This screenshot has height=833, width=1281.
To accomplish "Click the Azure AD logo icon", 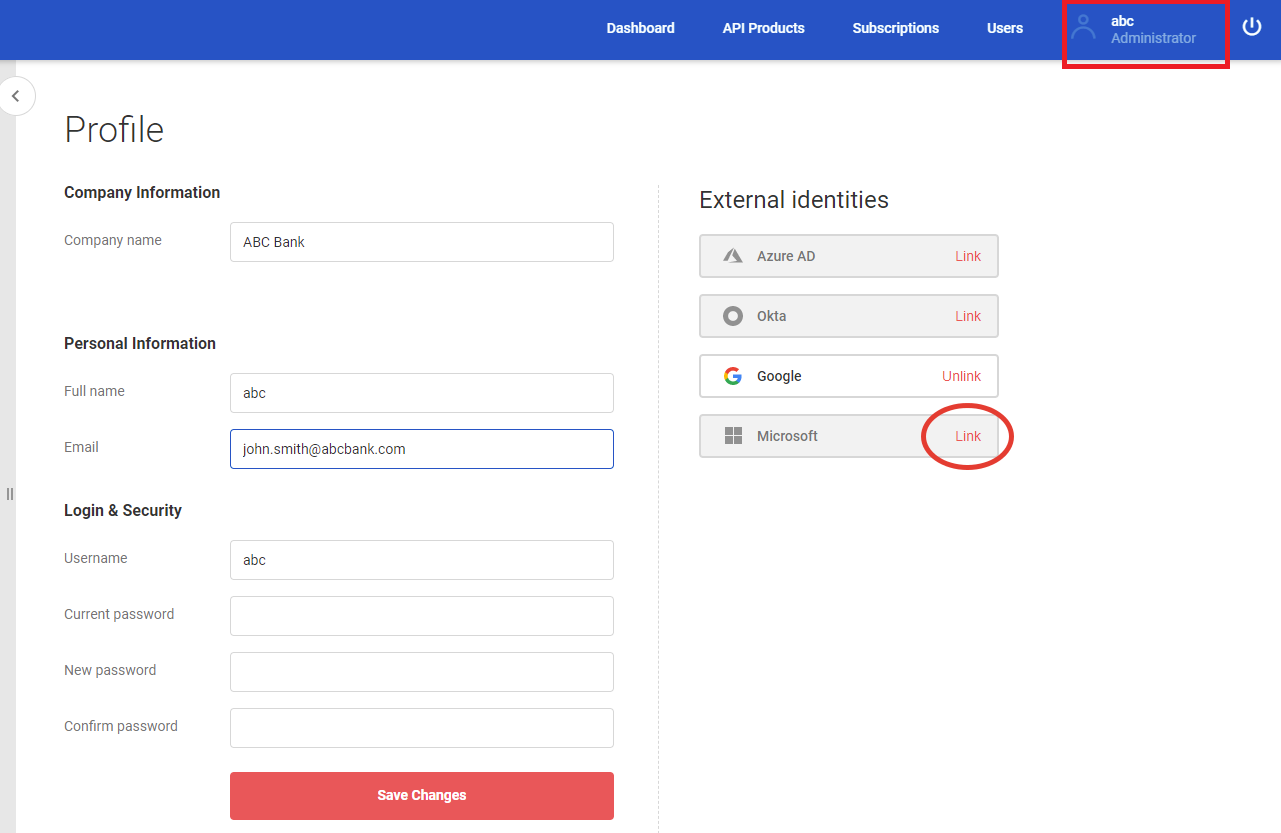I will tap(733, 256).
